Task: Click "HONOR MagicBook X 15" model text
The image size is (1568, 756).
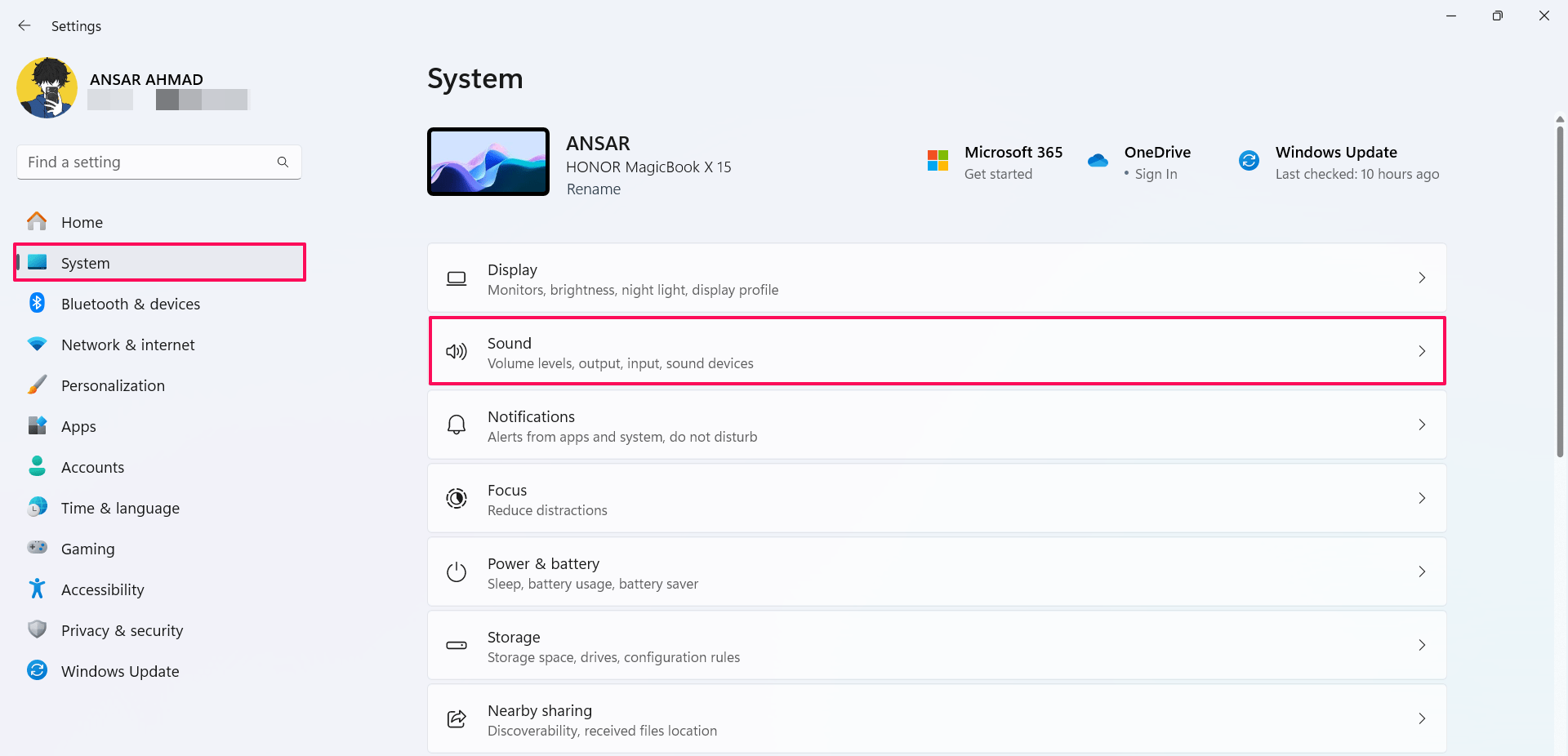Action: point(648,167)
